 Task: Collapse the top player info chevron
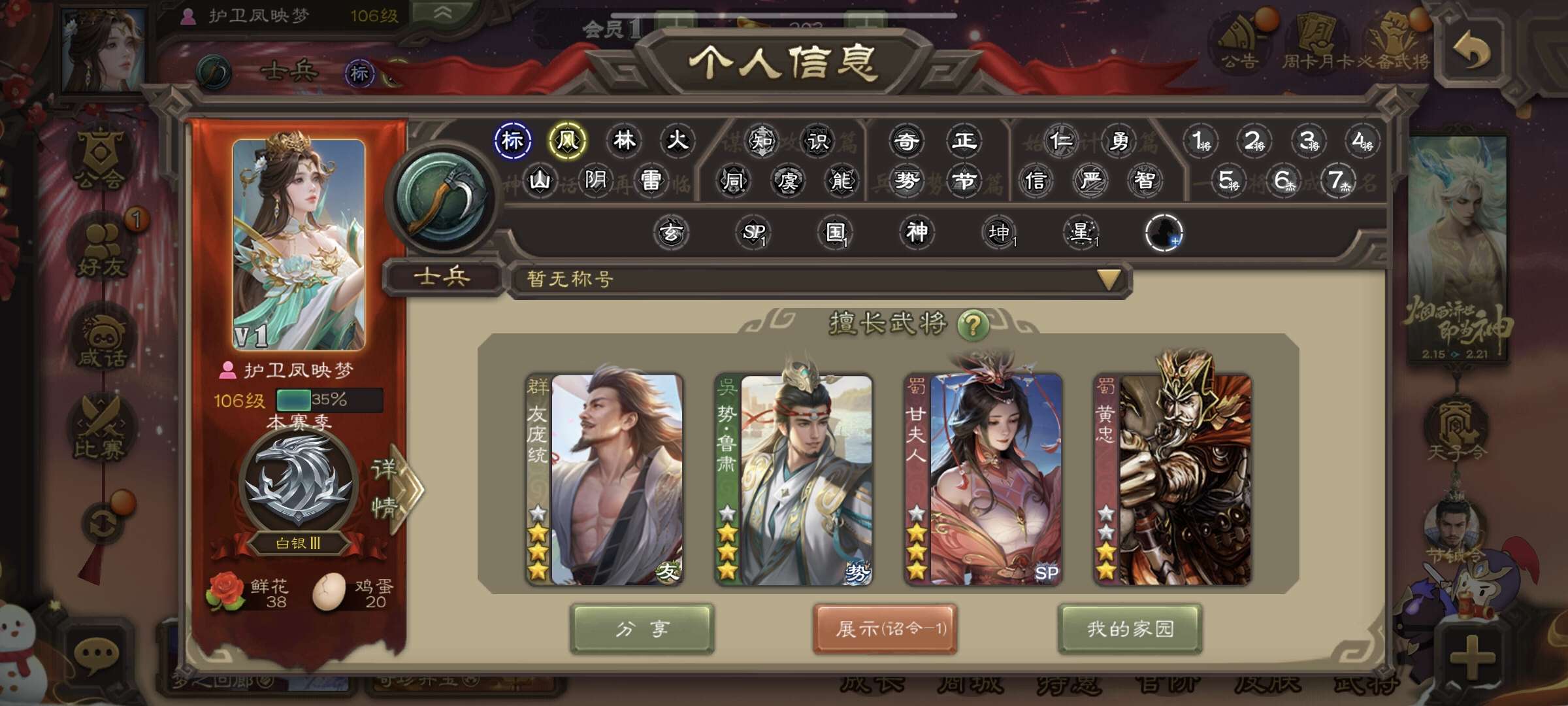pos(443,14)
